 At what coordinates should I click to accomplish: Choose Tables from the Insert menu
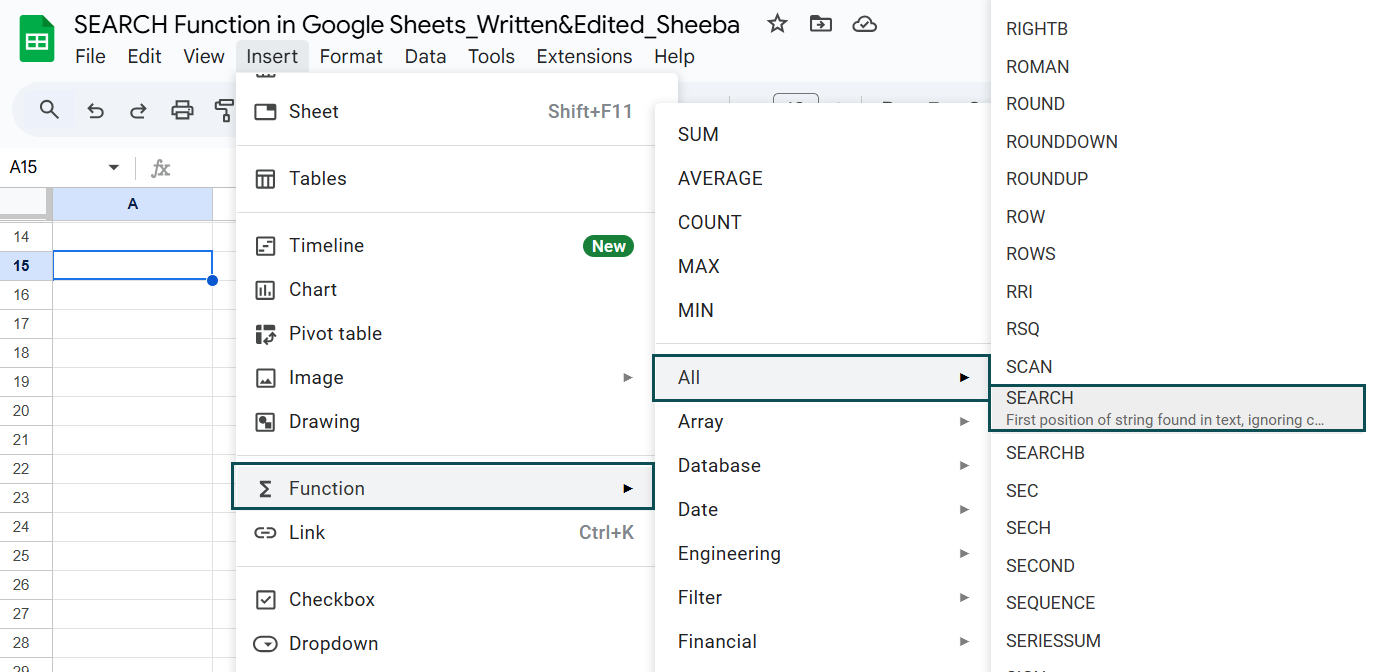point(444,179)
